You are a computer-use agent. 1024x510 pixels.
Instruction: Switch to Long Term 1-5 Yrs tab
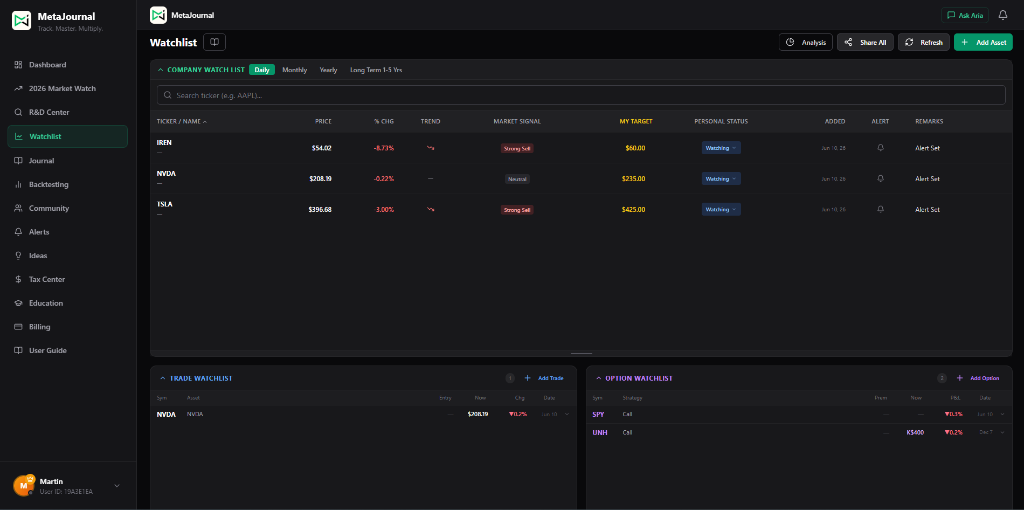pos(376,69)
